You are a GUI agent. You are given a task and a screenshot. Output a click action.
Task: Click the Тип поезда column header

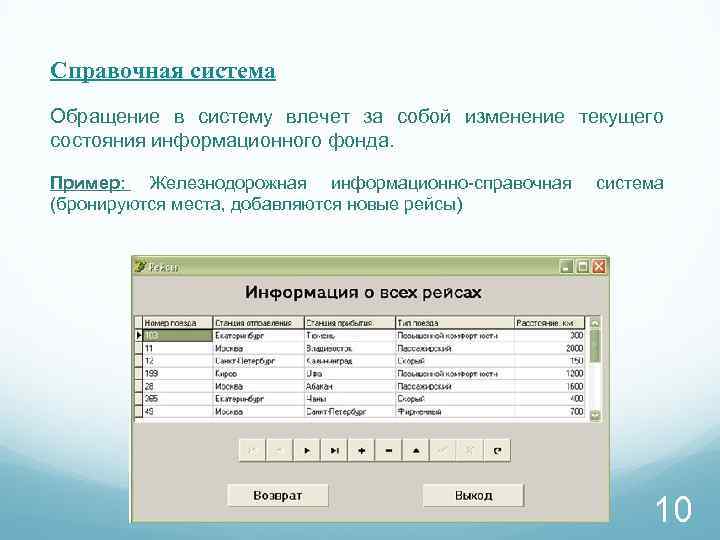tap(455, 323)
